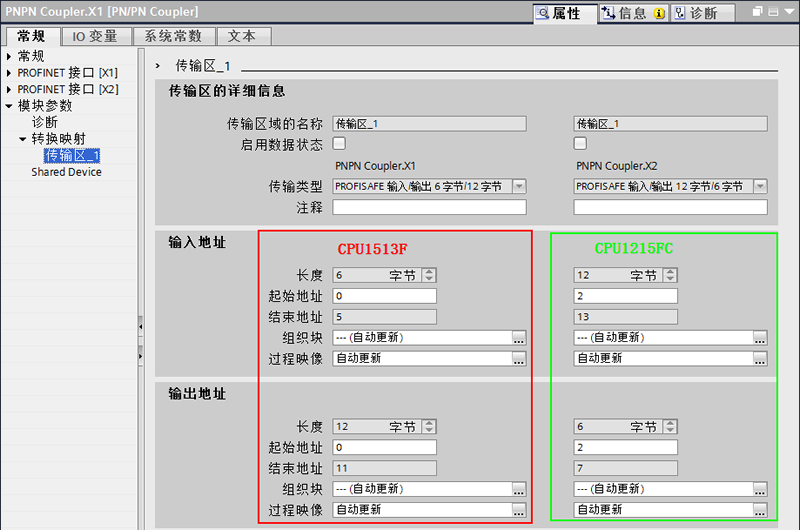Click CPU1513F output 起始地址 field
Image resolution: width=800 pixels, height=530 pixels.
pos(384,447)
